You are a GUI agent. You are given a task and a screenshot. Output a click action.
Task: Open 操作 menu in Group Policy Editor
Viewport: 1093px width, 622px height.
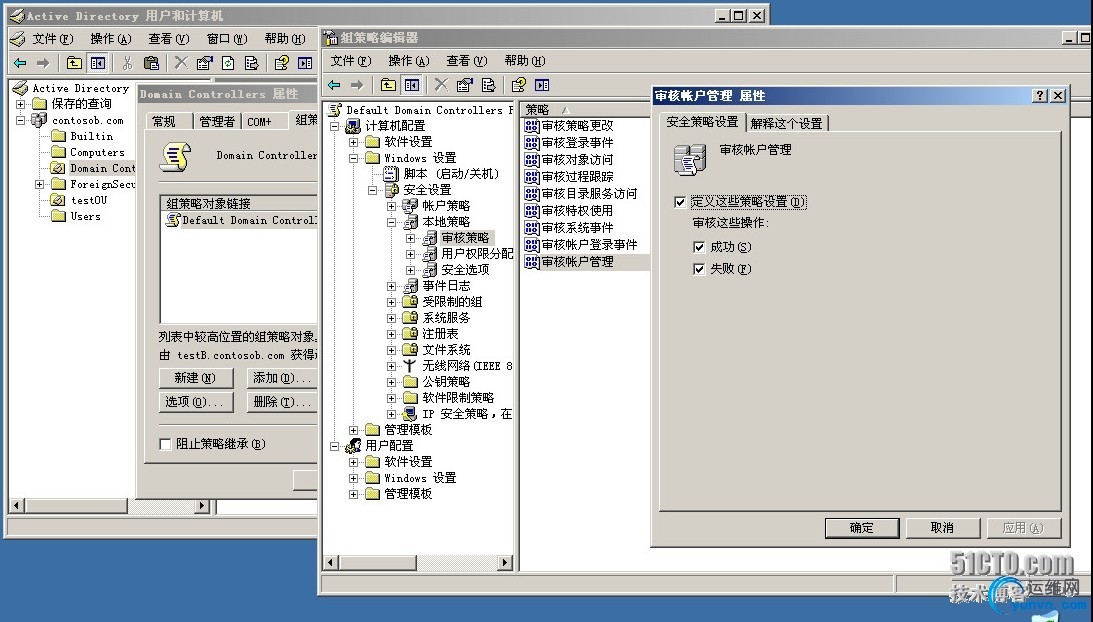click(x=408, y=61)
